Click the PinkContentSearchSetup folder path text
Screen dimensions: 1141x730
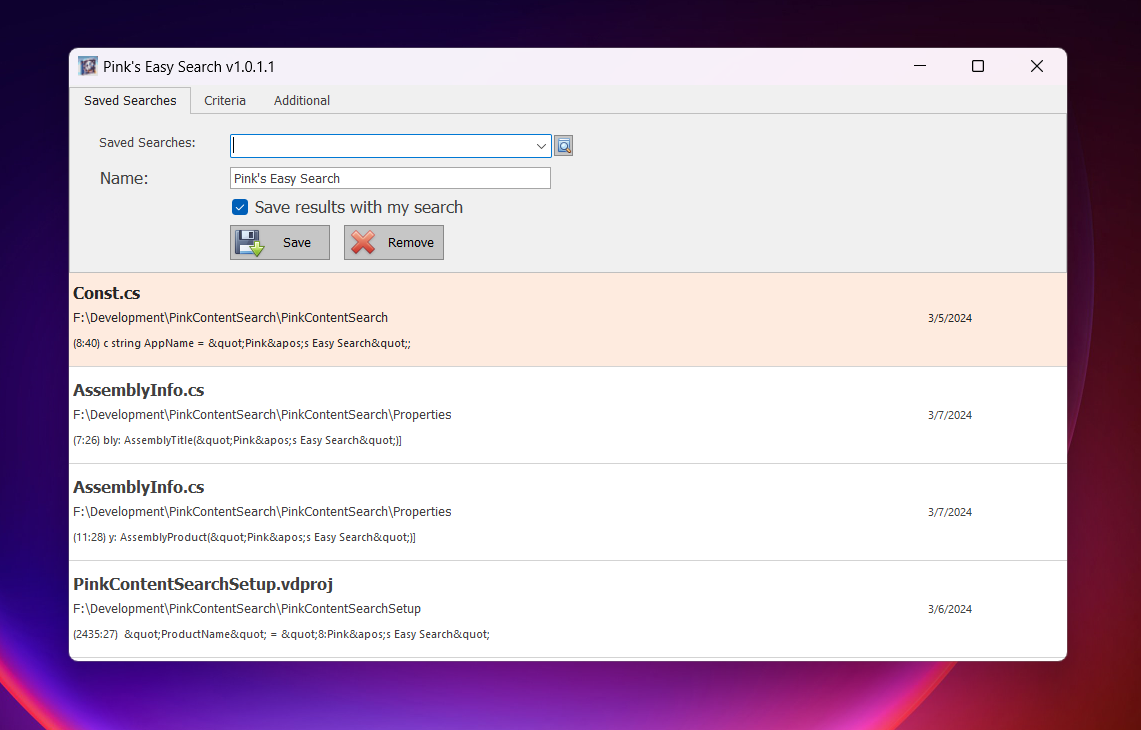(247, 608)
